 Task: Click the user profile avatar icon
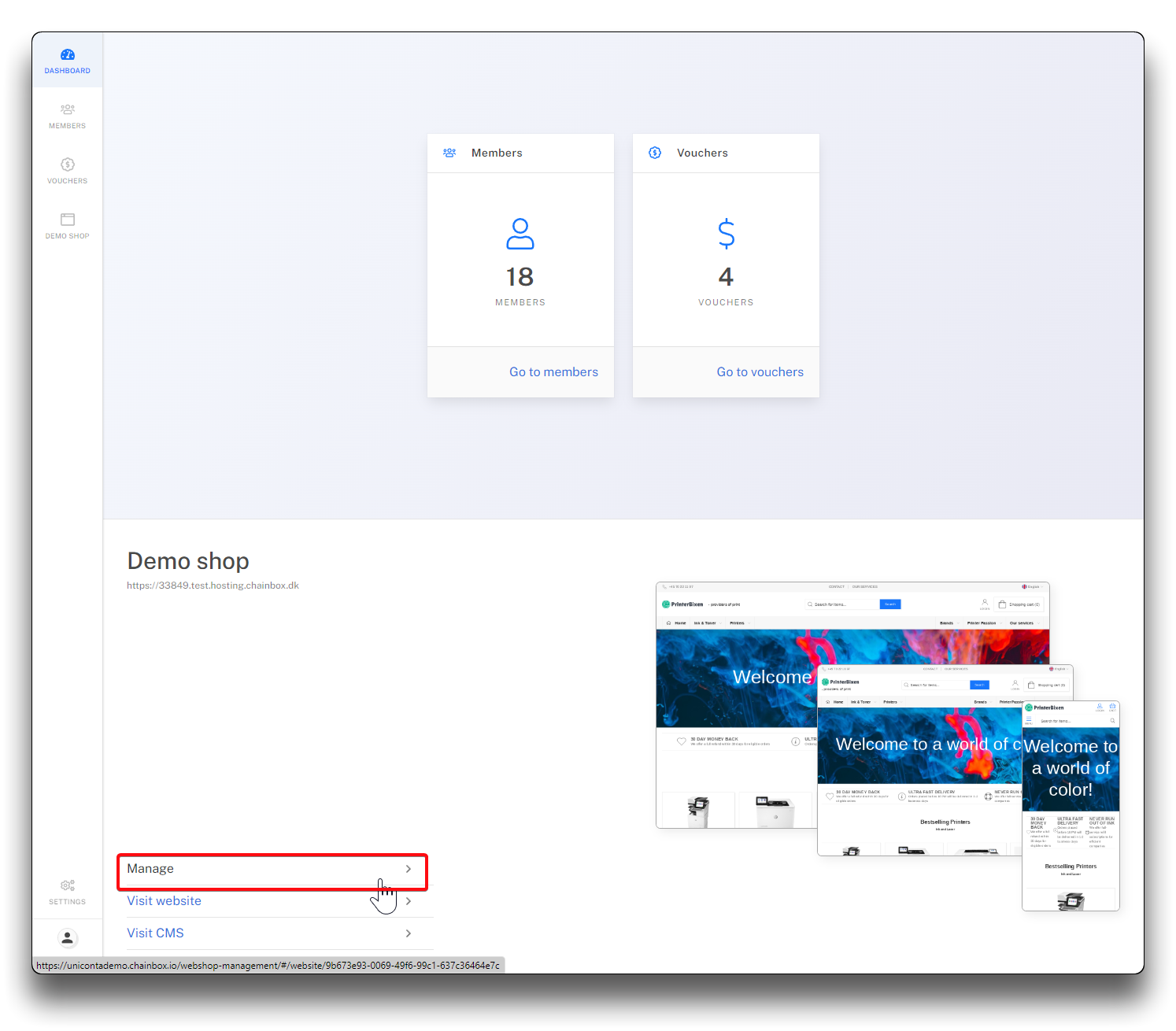pos(68,938)
